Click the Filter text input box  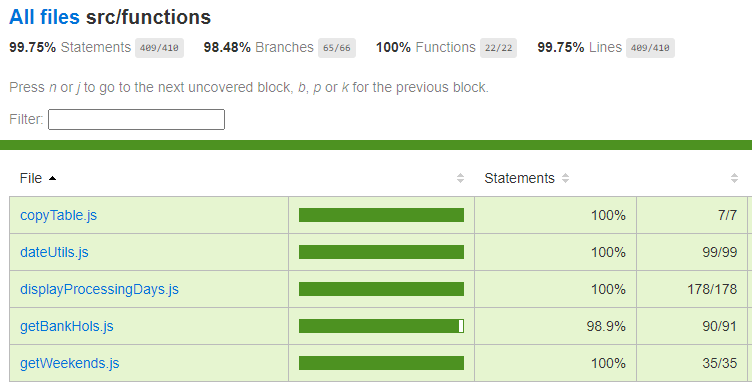click(136, 119)
